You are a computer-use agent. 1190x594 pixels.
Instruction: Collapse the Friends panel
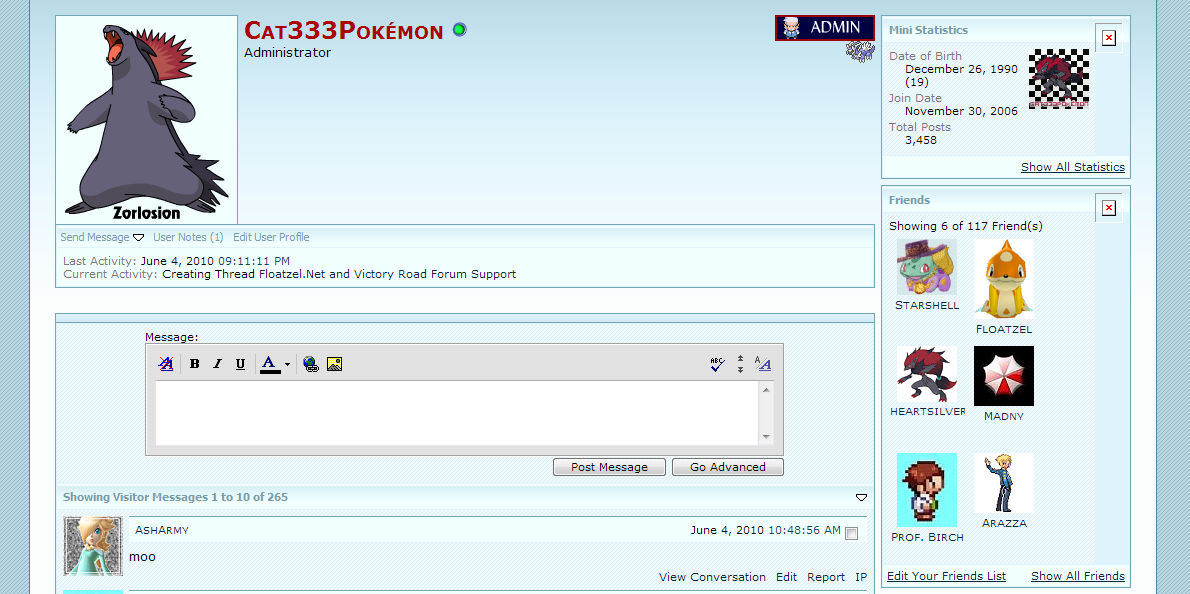click(1108, 208)
